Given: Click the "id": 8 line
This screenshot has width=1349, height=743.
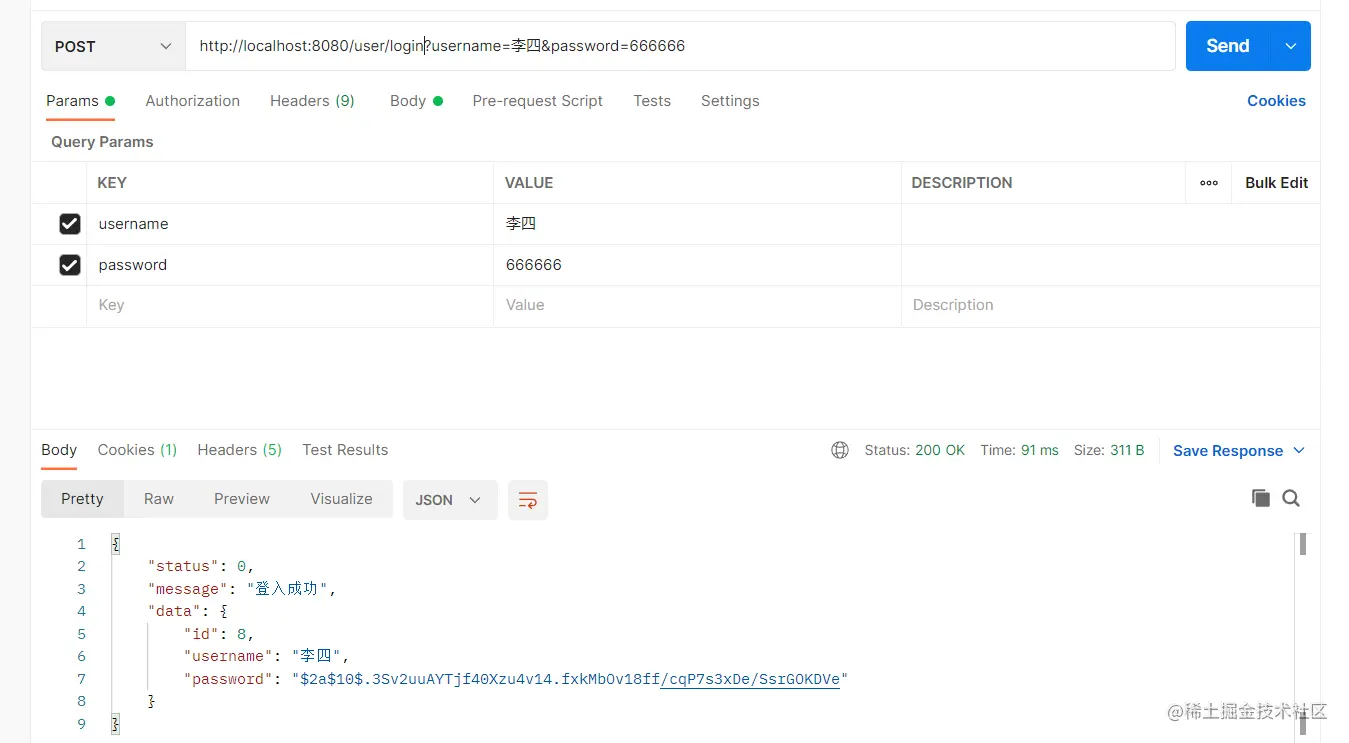Looking at the screenshot, I should point(219,634).
